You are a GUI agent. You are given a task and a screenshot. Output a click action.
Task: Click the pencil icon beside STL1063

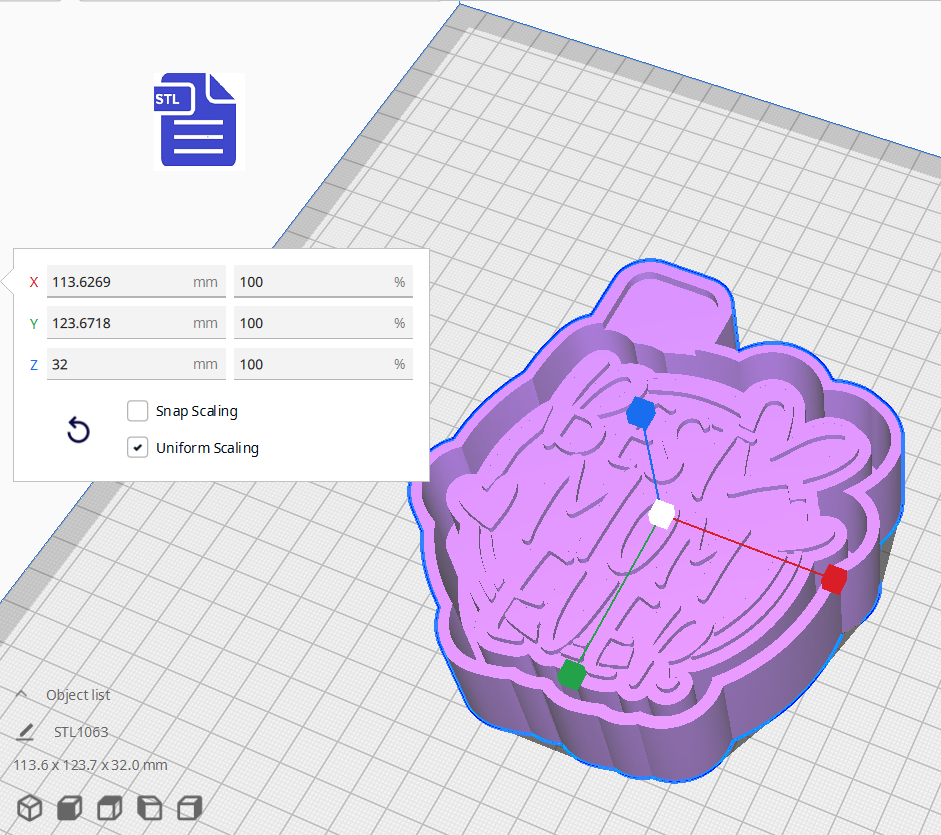(26, 732)
